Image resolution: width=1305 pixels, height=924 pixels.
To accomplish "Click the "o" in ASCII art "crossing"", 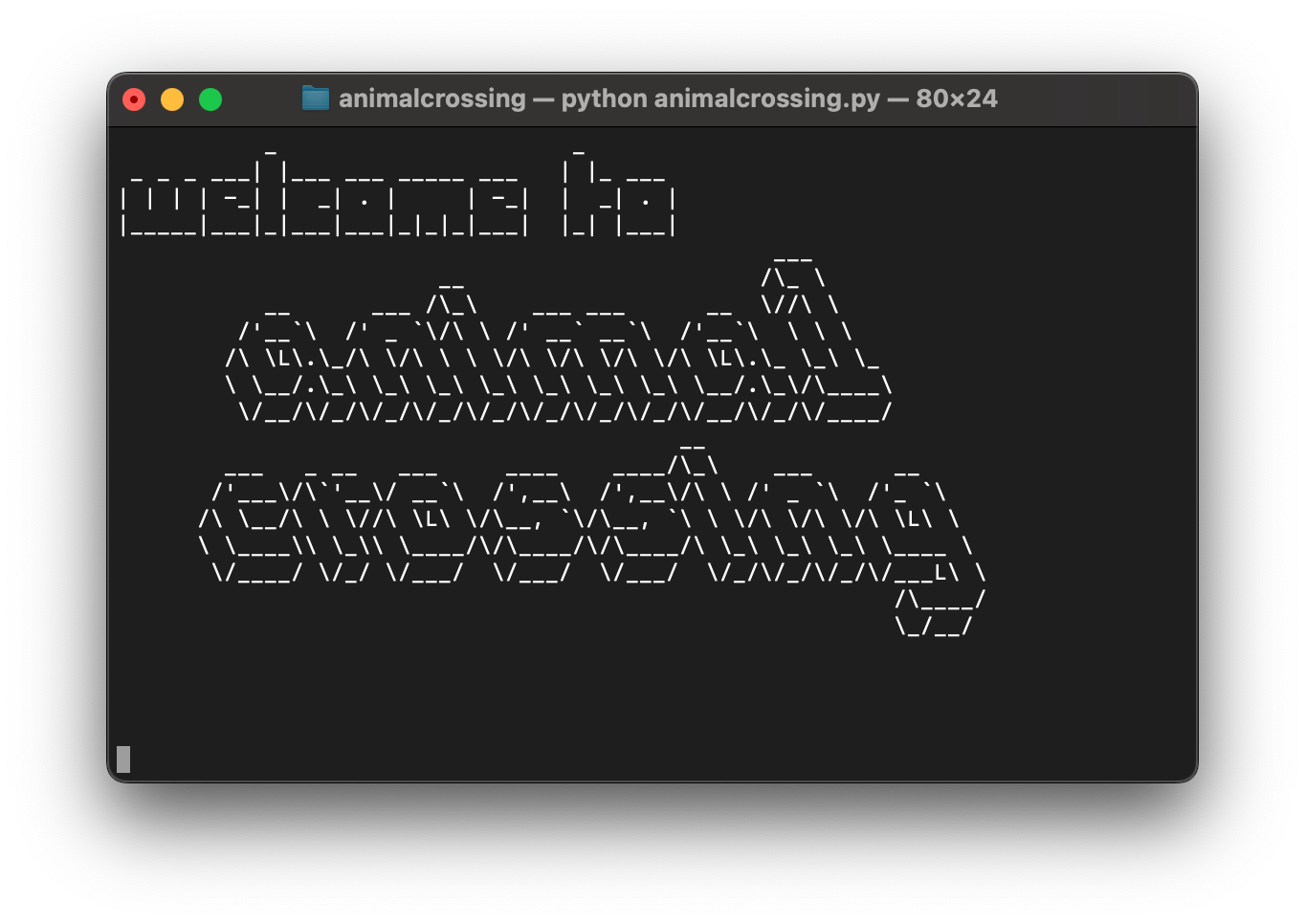I will coord(426,526).
